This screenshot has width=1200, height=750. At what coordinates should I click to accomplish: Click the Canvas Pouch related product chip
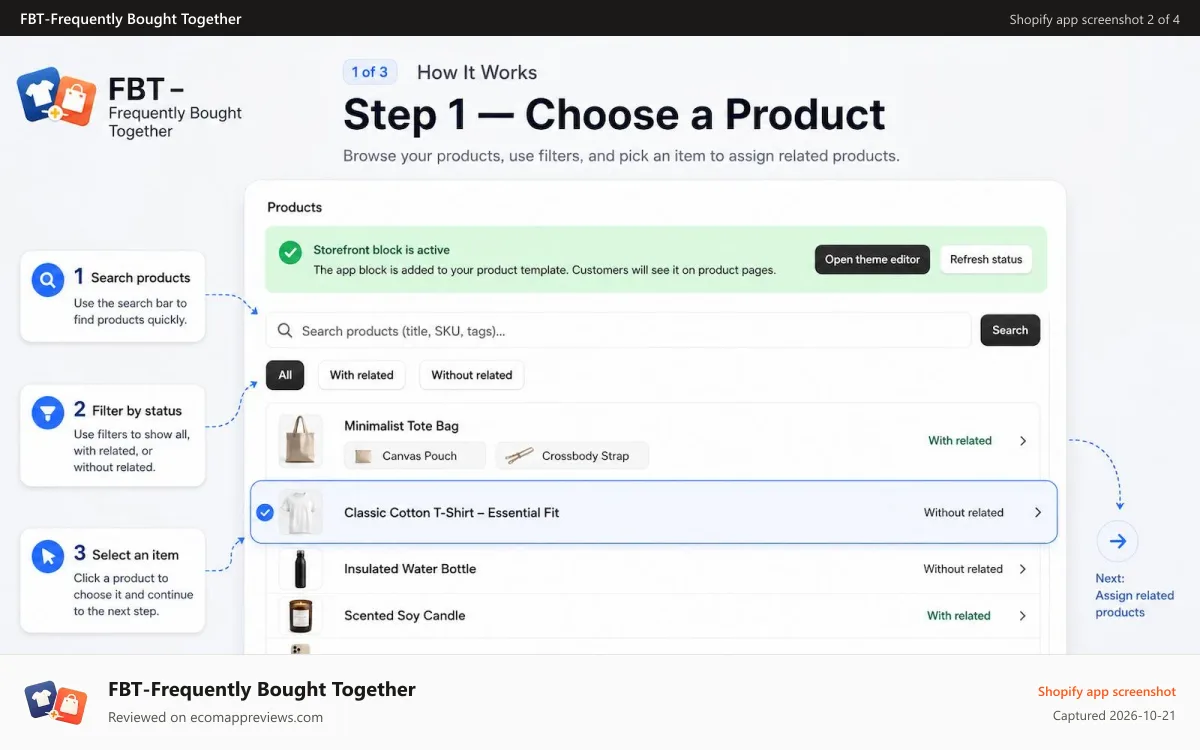(x=415, y=456)
